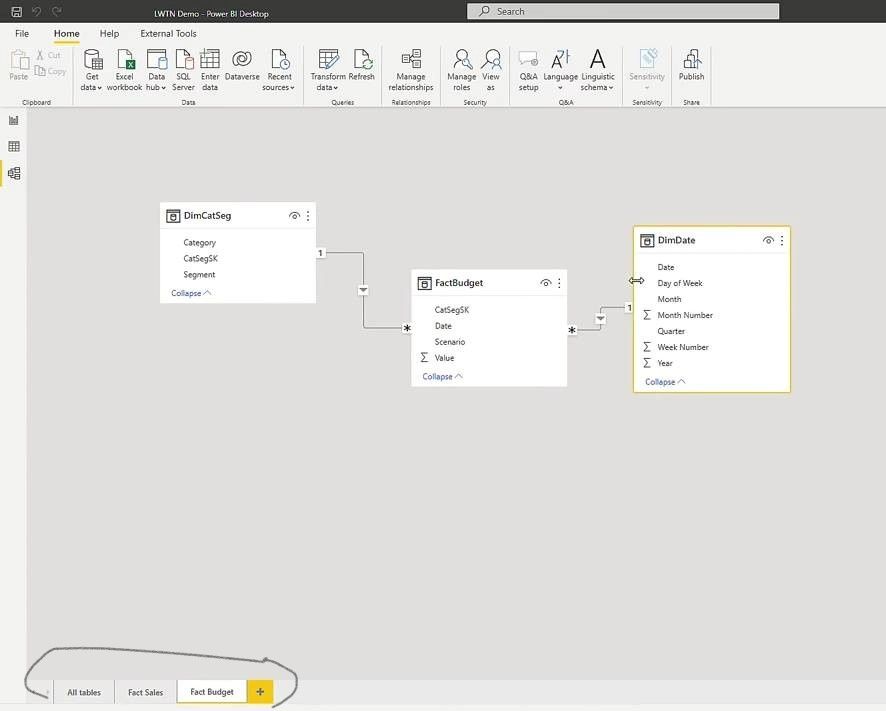Viewport: 886px width, 711px height.
Task: Click filter direction arrow on DimDate relationship
Action: [600, 319]
